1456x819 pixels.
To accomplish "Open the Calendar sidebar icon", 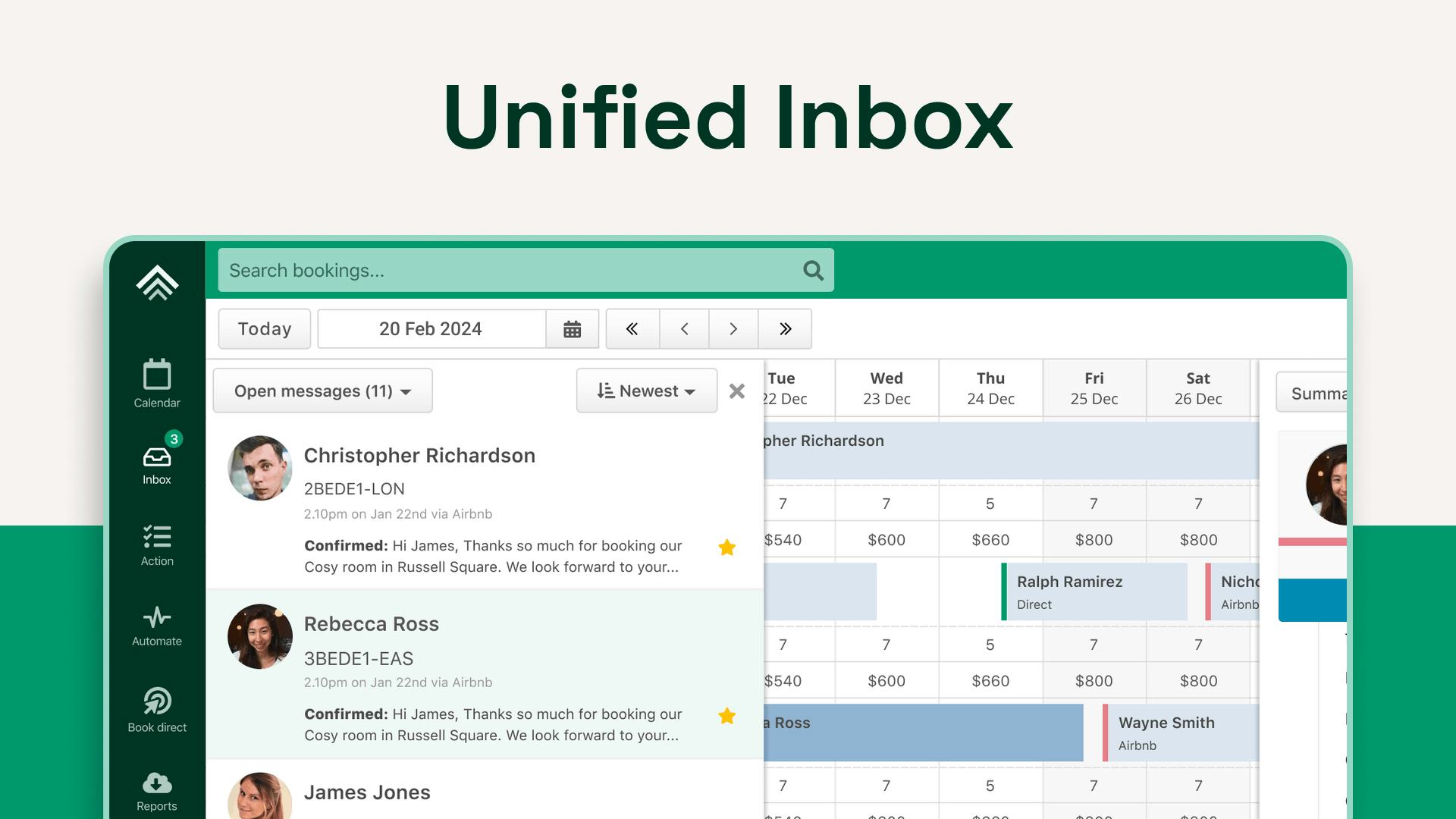I will 157,375.
